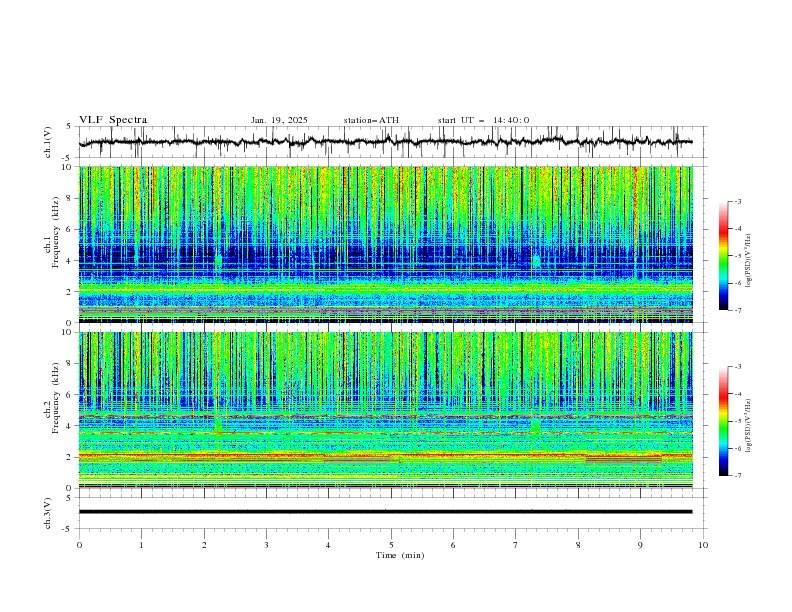
Task: Click the "-3" label on ch.2 colorbar
Action: click(737, 367)
